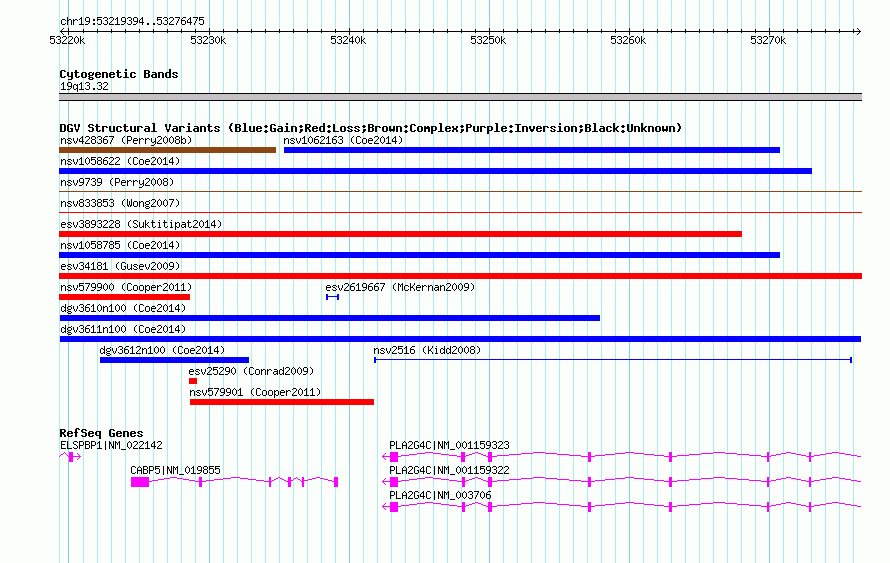The width and height of the screenshot is (890, 563).
Task: Click the blue nsv1058785 gain bar
Action: coord(419,255)
